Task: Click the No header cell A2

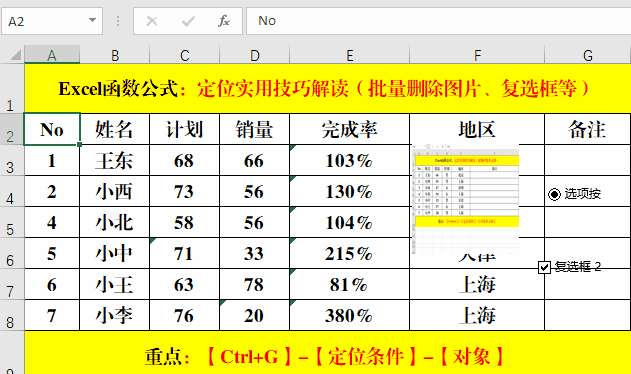Action: click(x=52, y=129)
